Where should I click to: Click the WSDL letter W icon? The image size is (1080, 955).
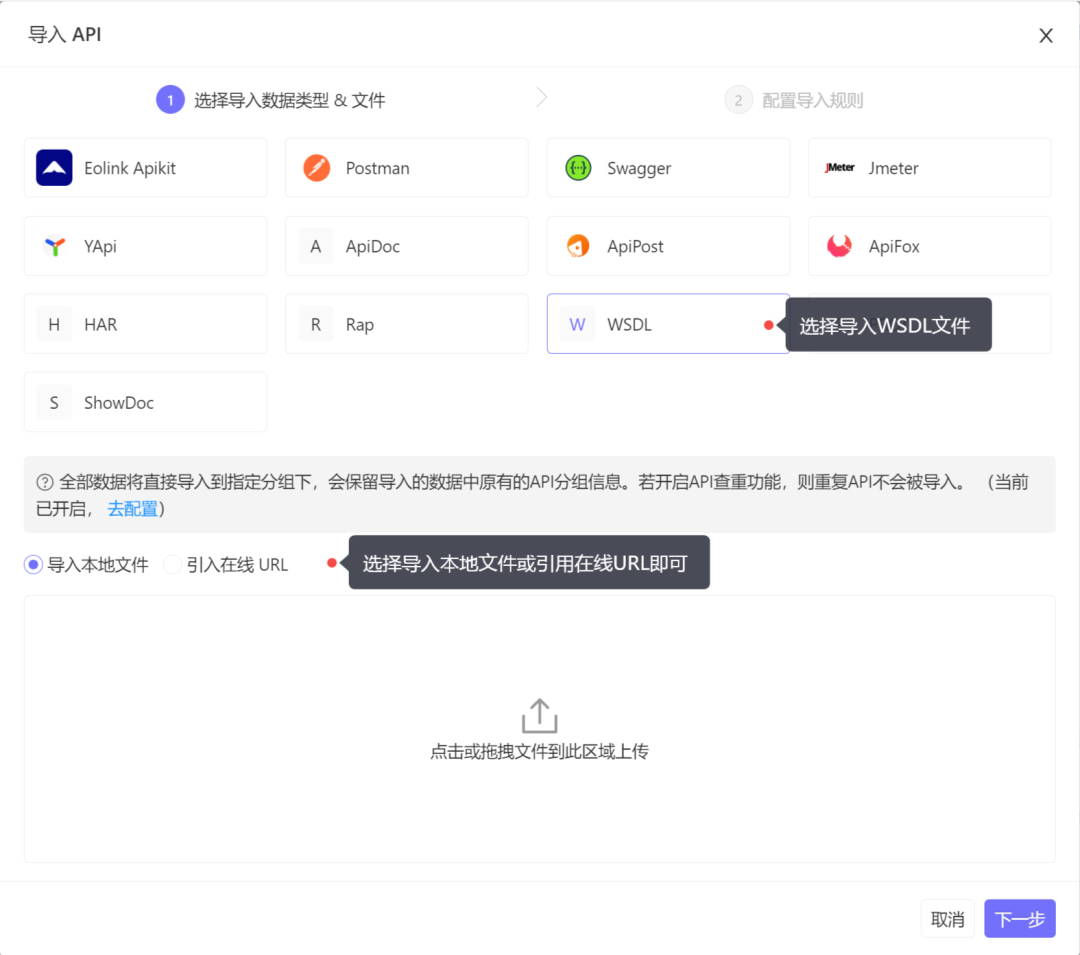tap(577, 324)
